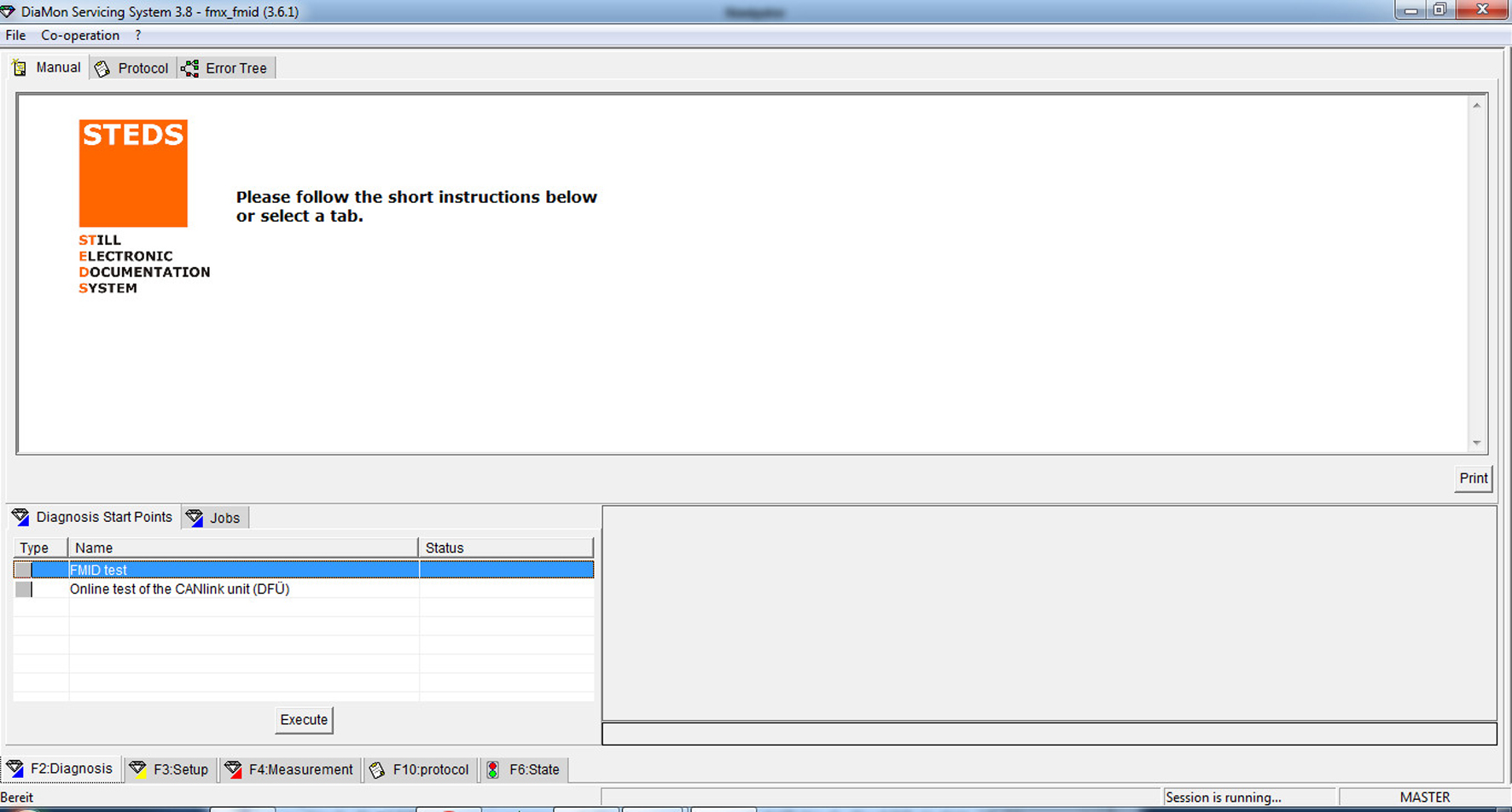Click the Jobs tab diamond icon
This screenshot has height=812, width=1512.
[x=195, y=518]
